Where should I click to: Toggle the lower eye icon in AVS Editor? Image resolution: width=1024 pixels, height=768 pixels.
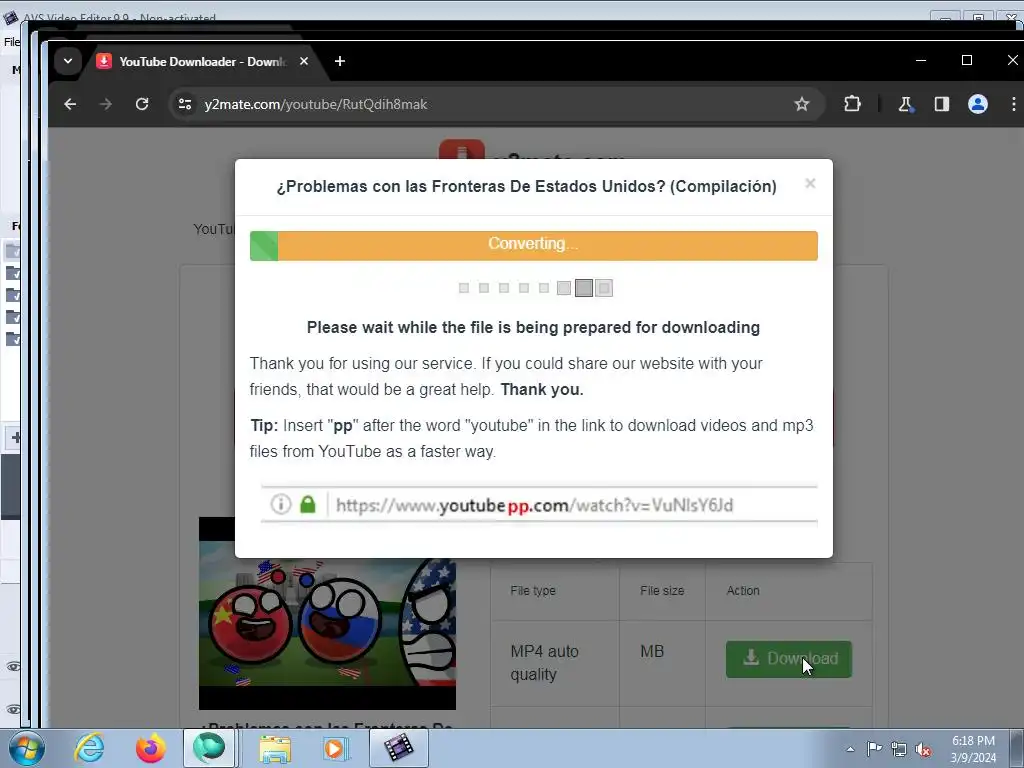(x=13, y=709)
